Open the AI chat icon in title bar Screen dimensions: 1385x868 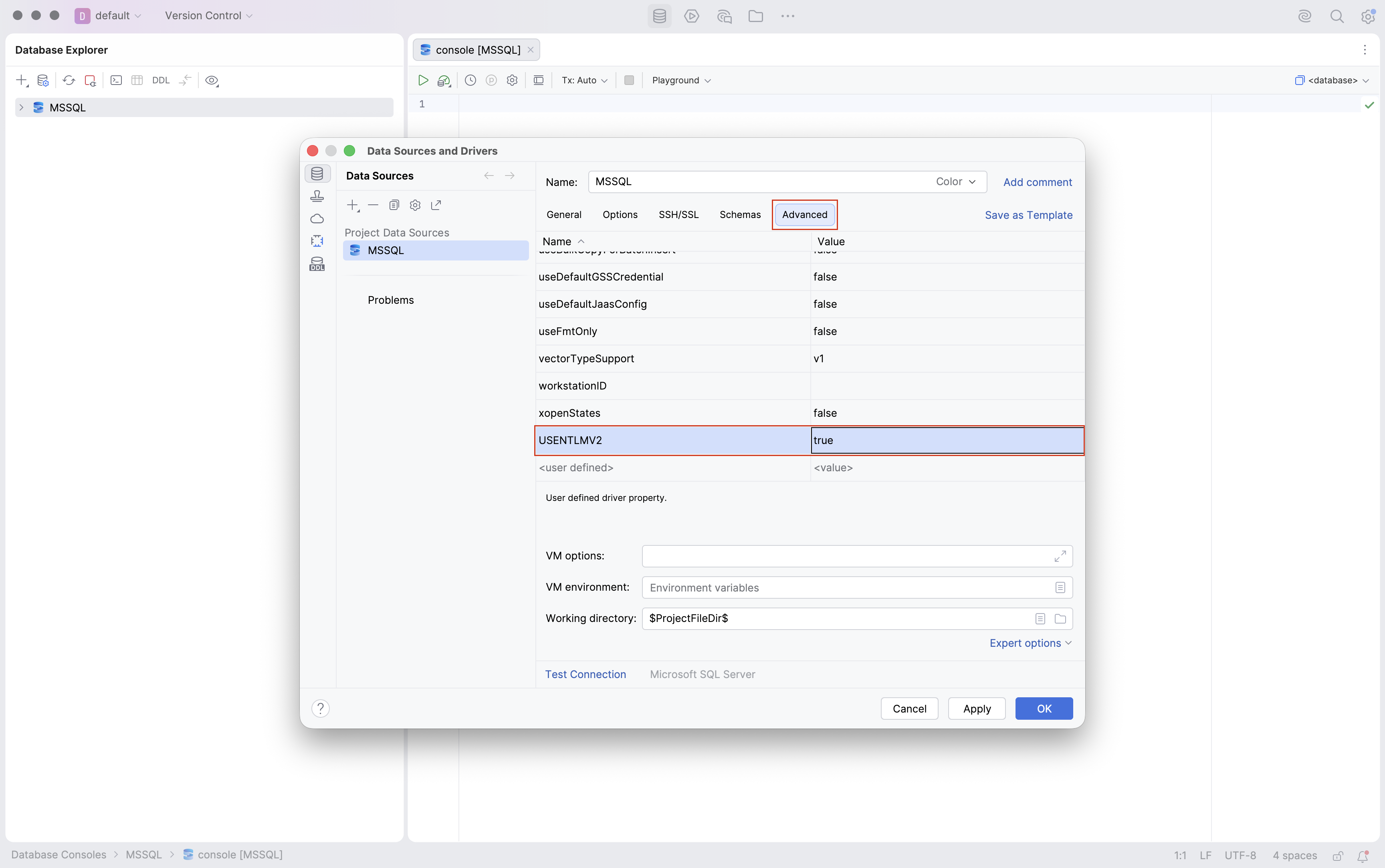(x=724, y=16)
